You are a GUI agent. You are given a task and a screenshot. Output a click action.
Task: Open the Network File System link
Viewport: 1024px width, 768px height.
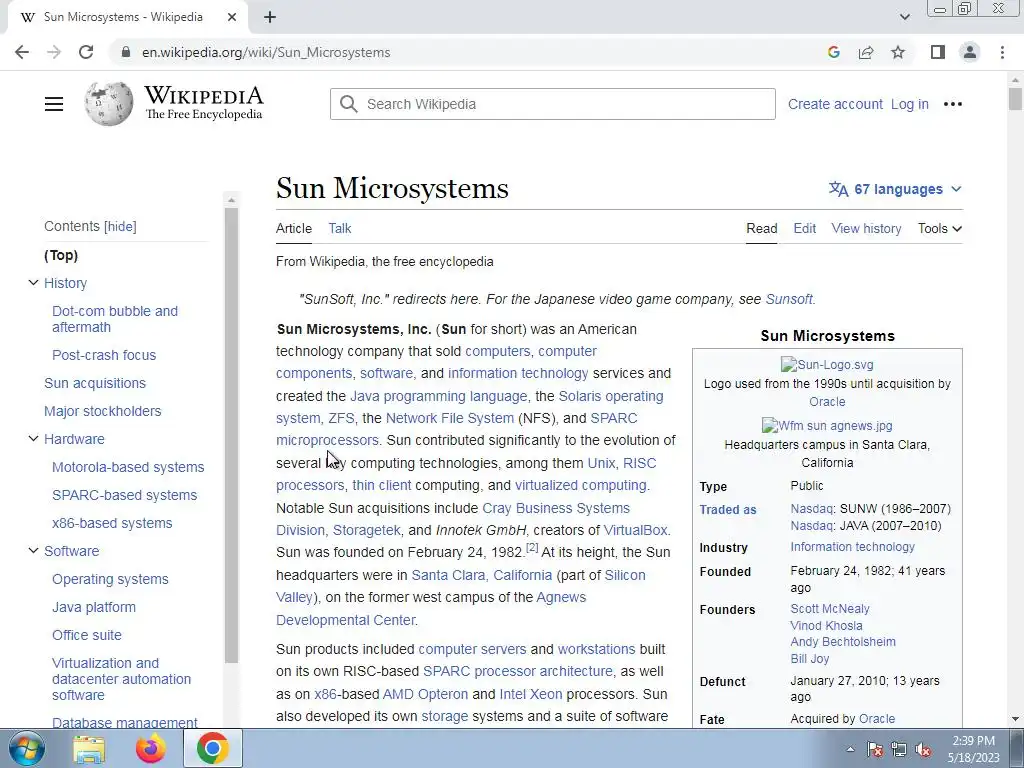pos(450,419)
